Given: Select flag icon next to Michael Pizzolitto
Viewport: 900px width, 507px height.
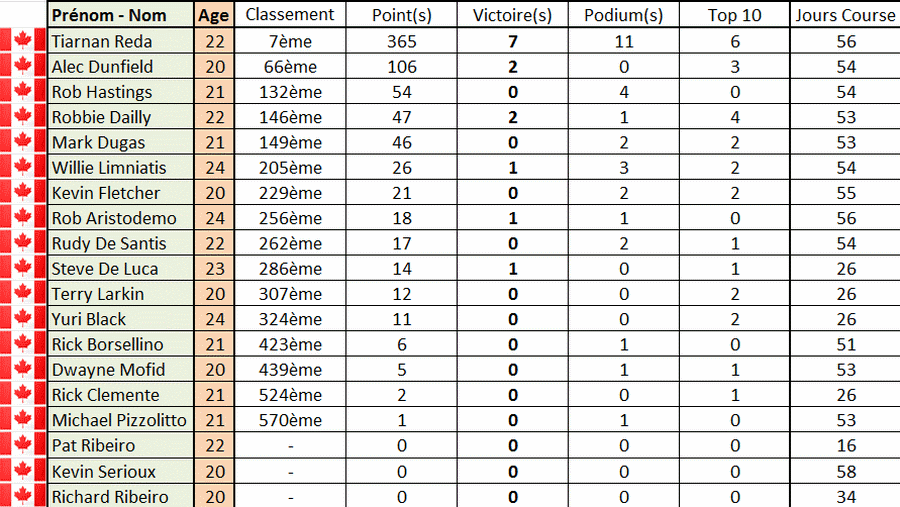Looking at the screenshot, I should [x=22, y=420].
